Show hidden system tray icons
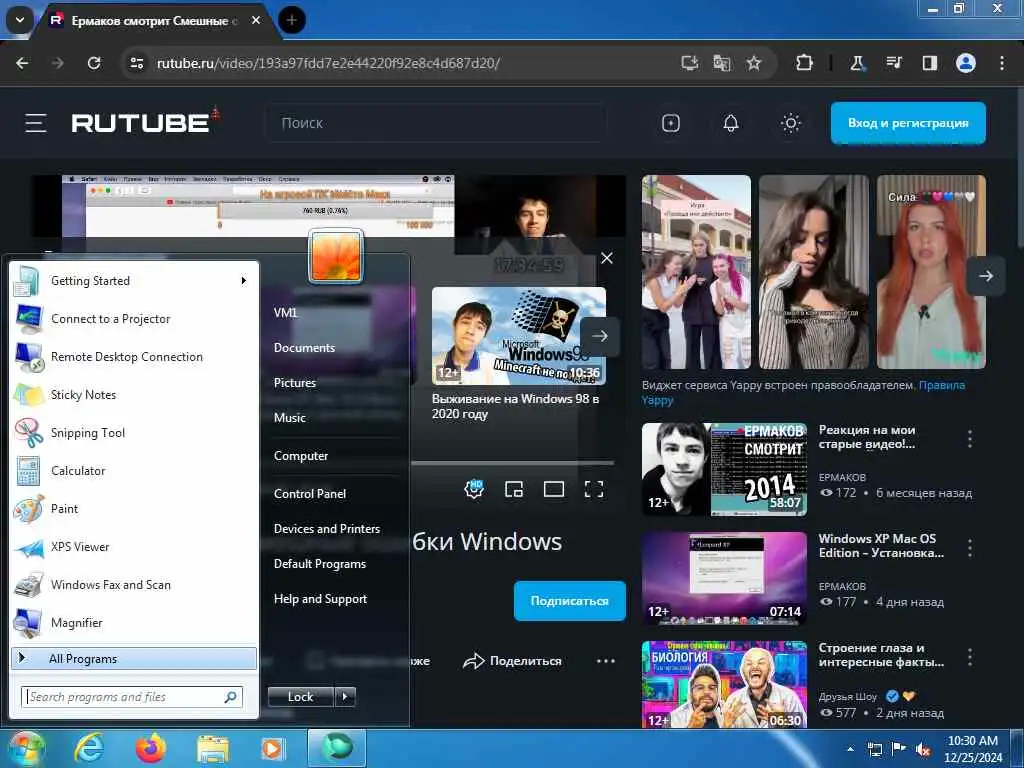This screenshot has width=1024, height=768. coord(850,749)
